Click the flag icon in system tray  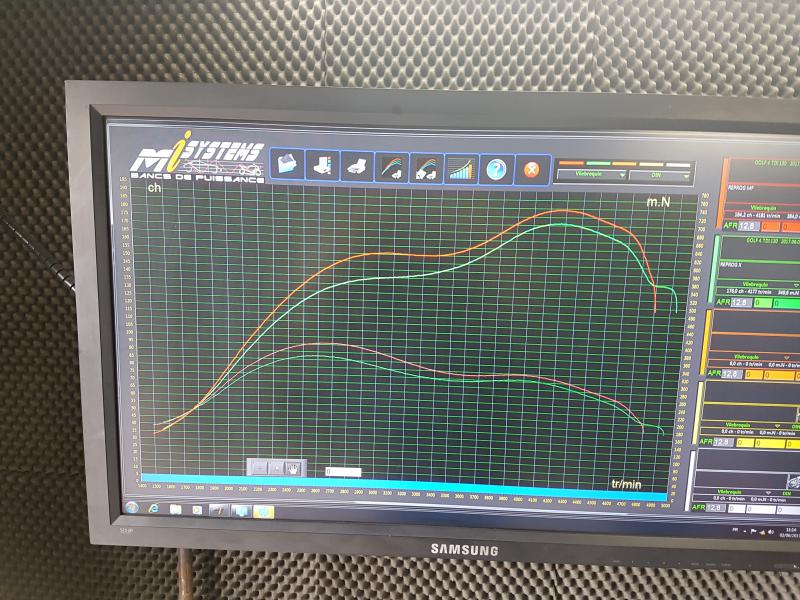(754, 532)
